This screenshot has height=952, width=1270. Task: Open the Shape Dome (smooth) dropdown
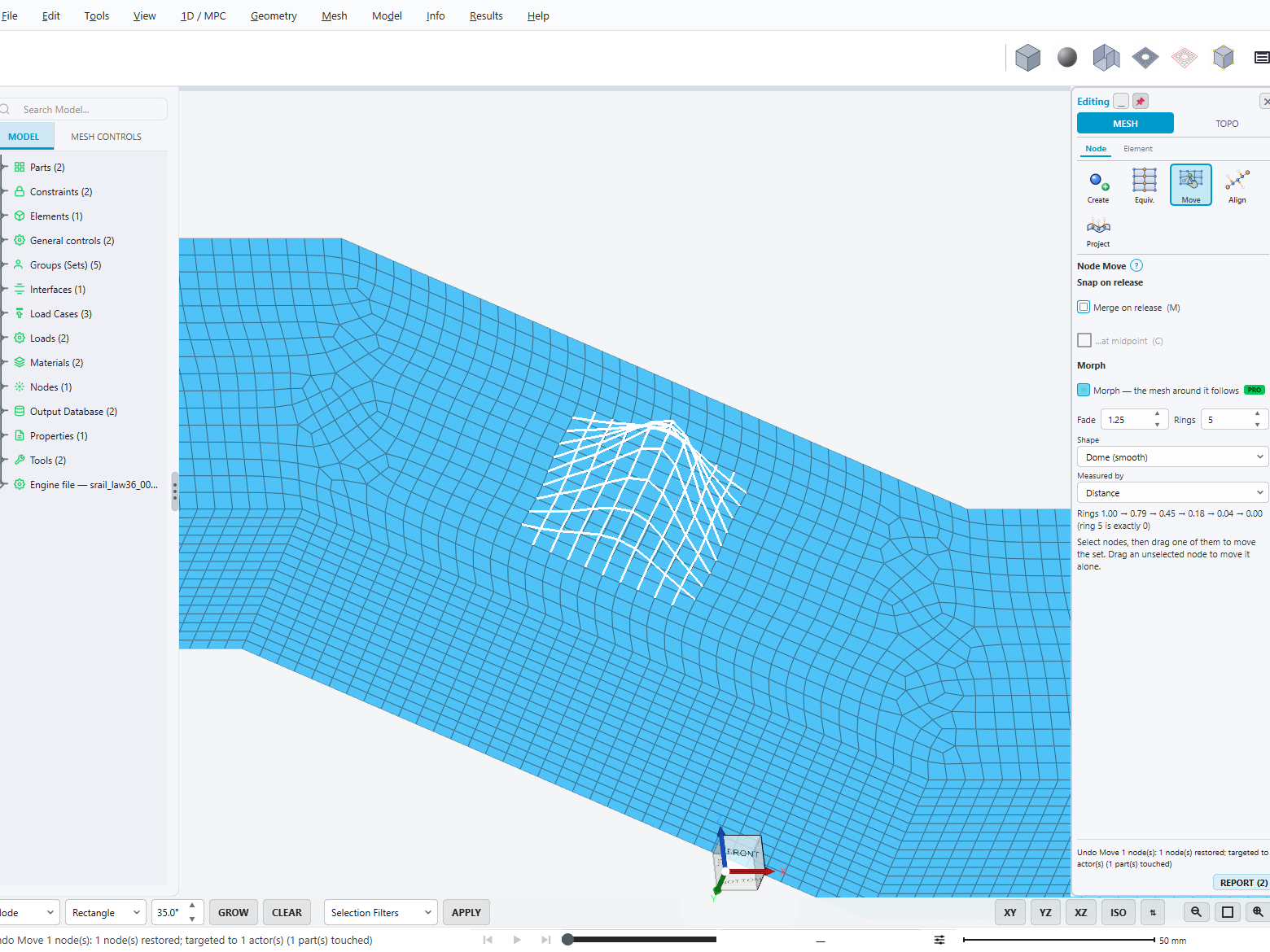(1172, 456)
